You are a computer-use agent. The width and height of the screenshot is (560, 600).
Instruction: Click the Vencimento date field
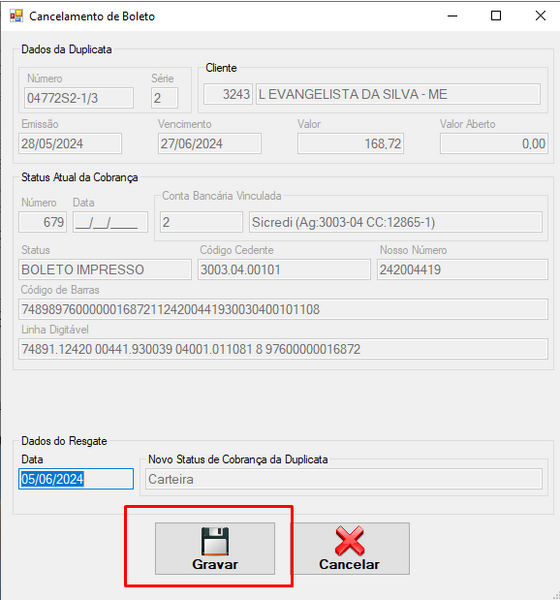click(209, 144)
